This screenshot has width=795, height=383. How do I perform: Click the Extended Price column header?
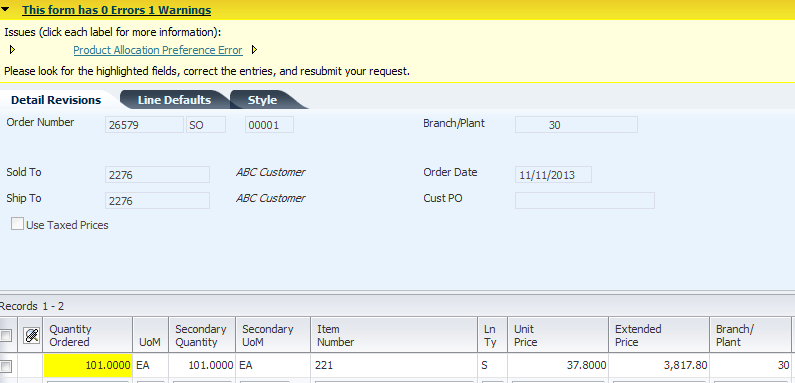(x=659, y=335)
